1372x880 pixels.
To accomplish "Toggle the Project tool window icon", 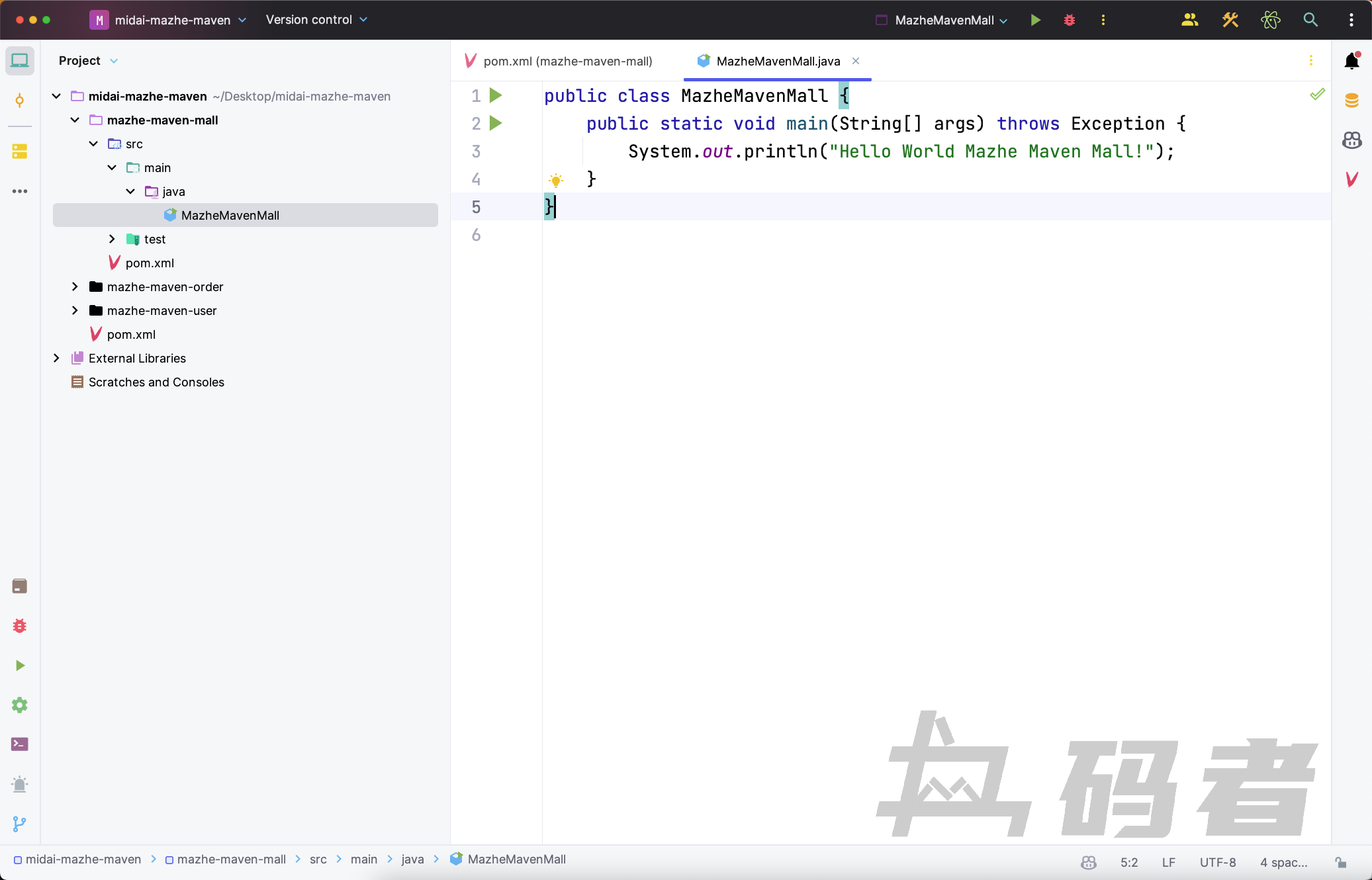I will tap(20, 61).
